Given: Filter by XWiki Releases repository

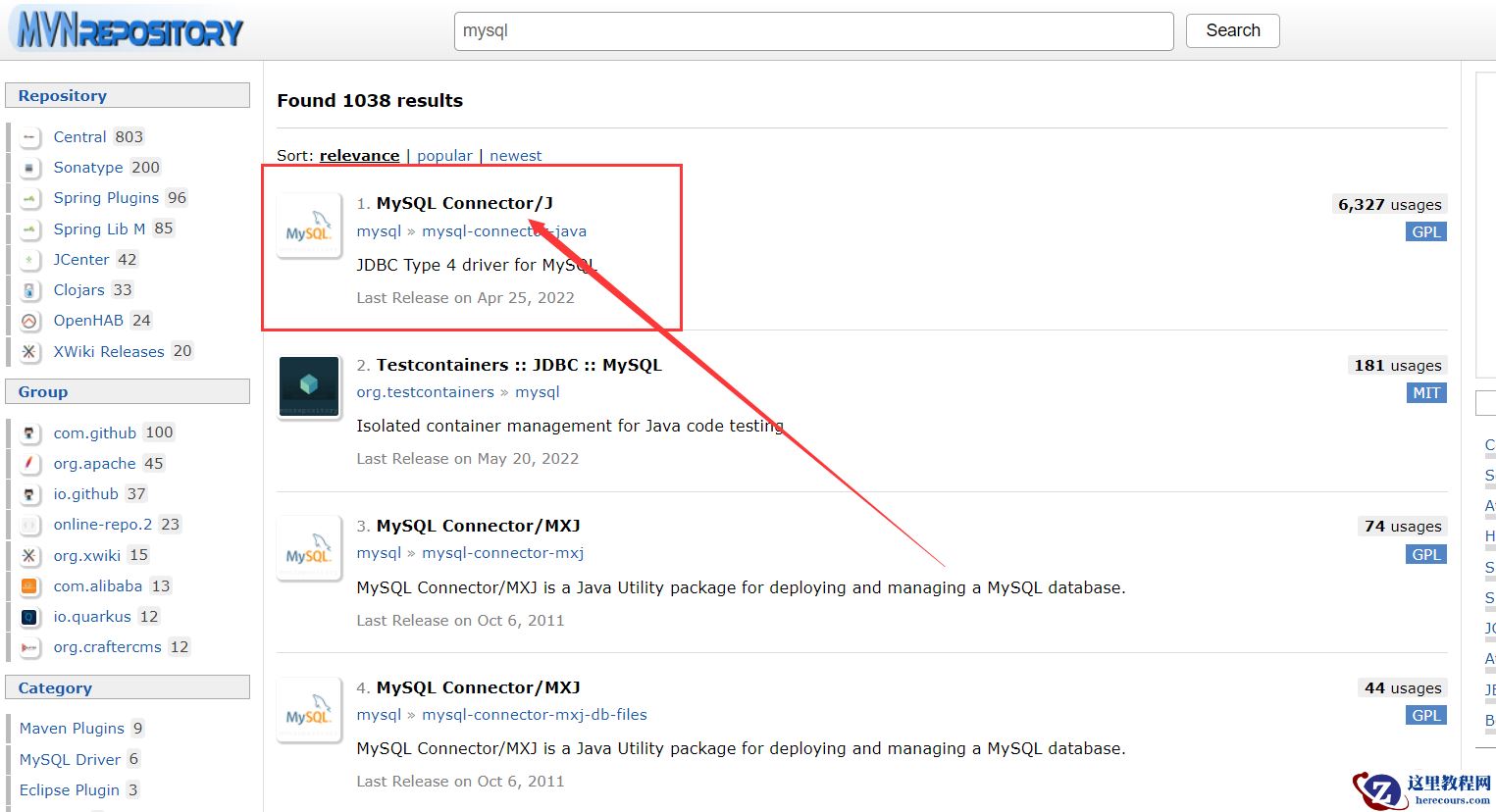Looking at the screenshot, I should click(x=109, y=351).
